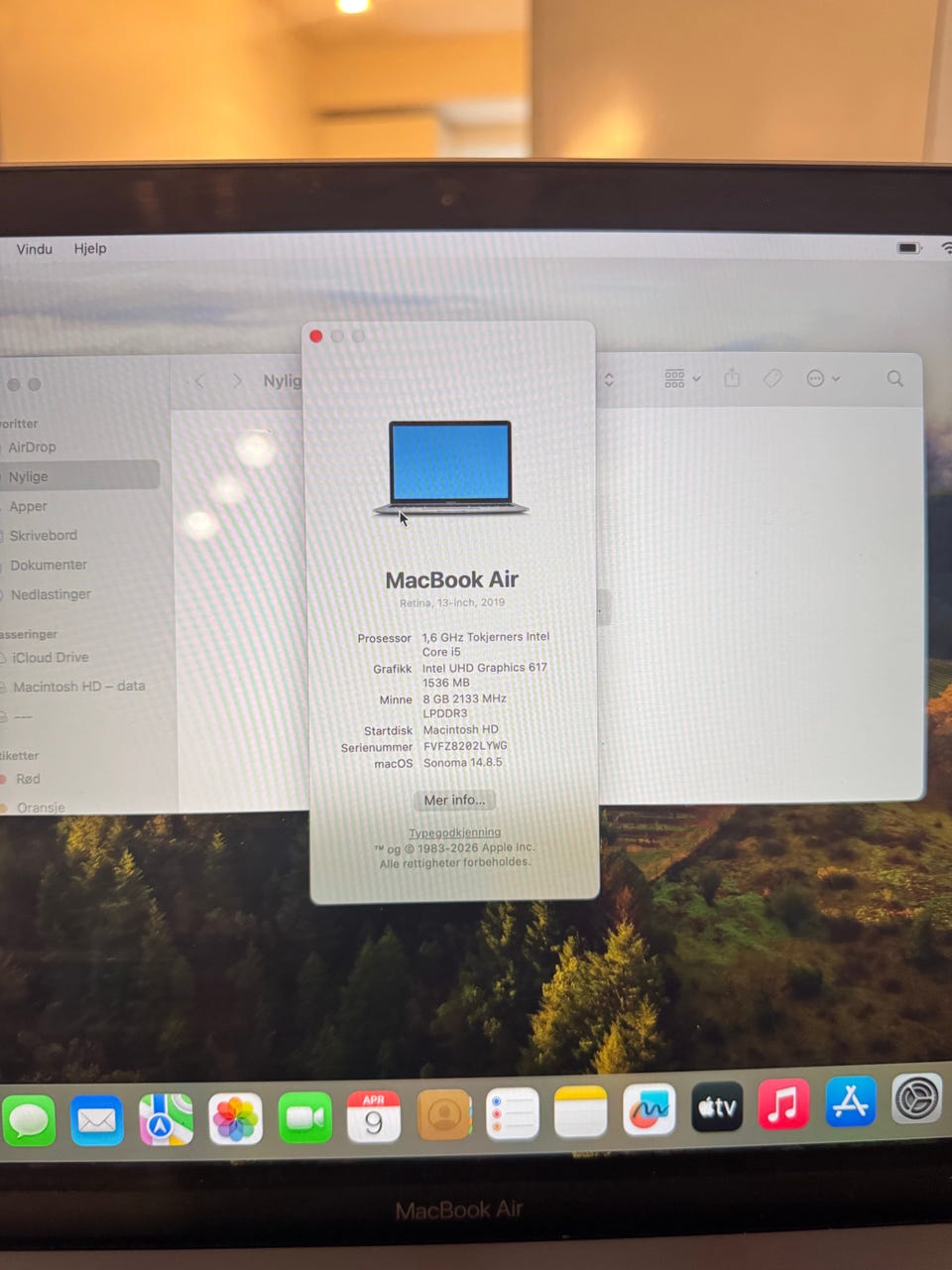Launch Music from the Dock
952x1270 pixels.
coord(783,1103)
